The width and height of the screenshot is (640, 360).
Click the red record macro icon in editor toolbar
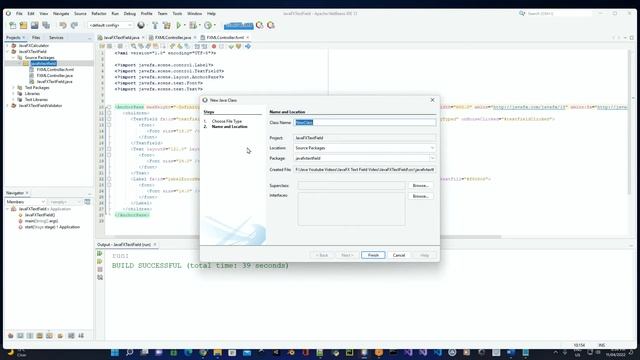pyautogui.click(x=213, y=46)
